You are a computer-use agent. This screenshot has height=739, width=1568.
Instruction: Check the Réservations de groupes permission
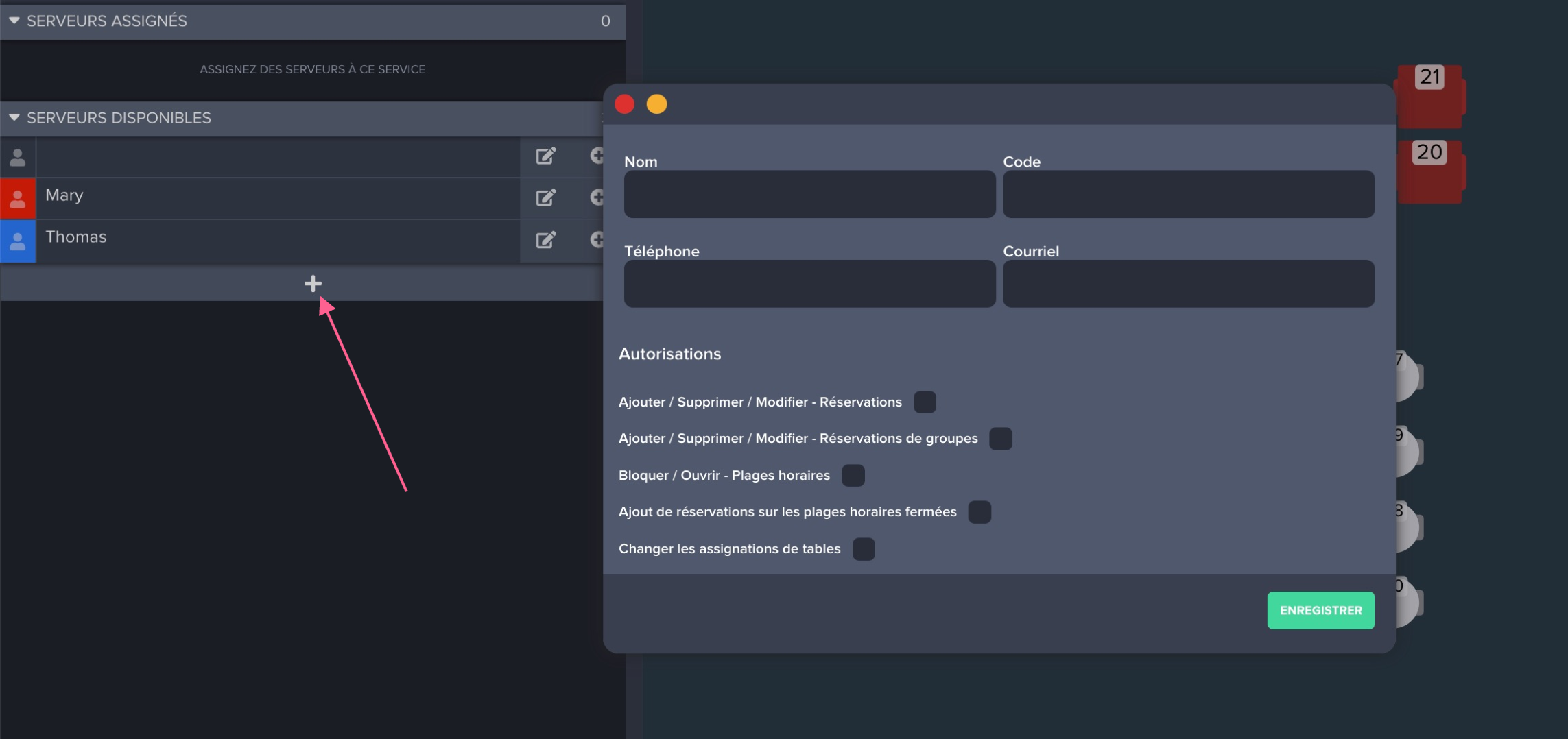click(1000, 439)
